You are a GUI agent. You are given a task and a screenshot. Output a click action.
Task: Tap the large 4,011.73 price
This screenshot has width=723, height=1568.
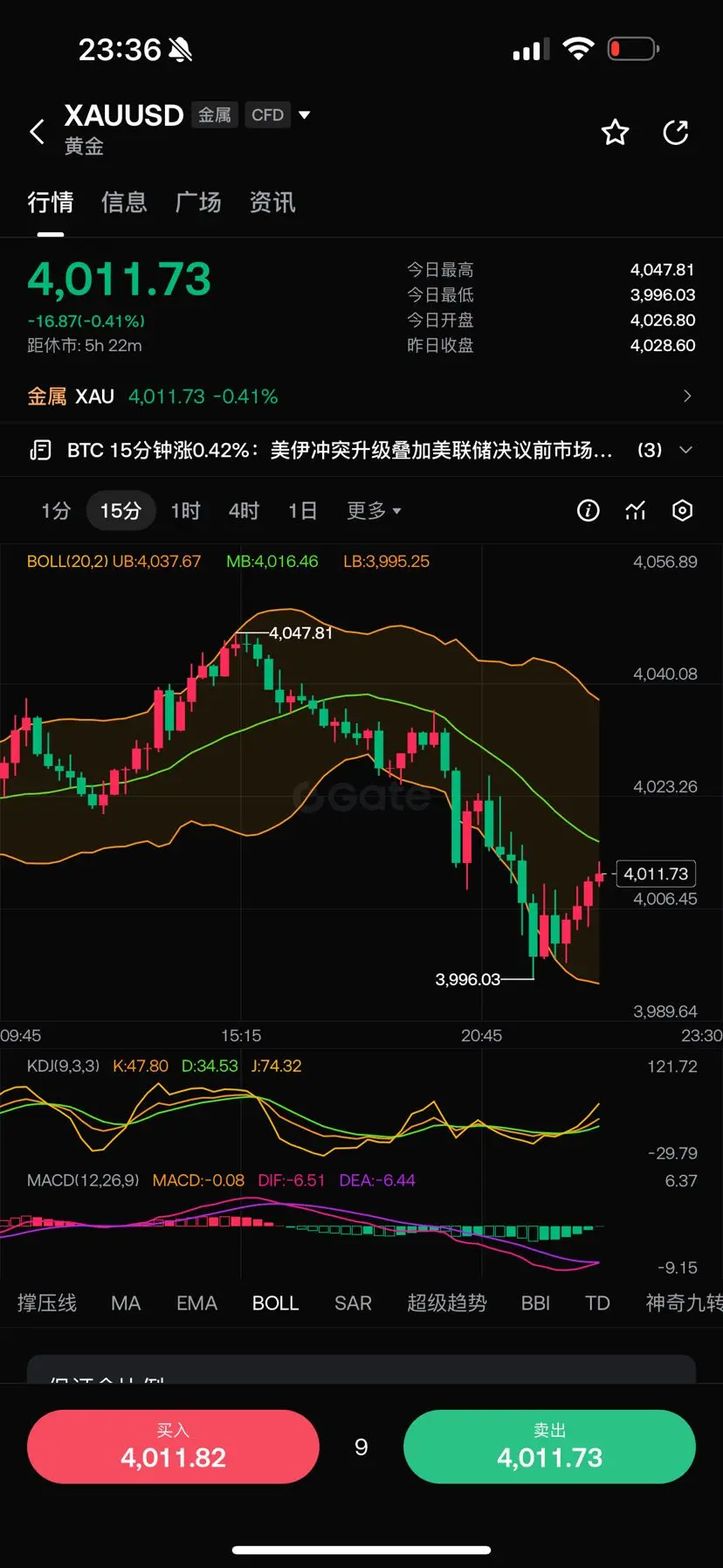point(120,280)
